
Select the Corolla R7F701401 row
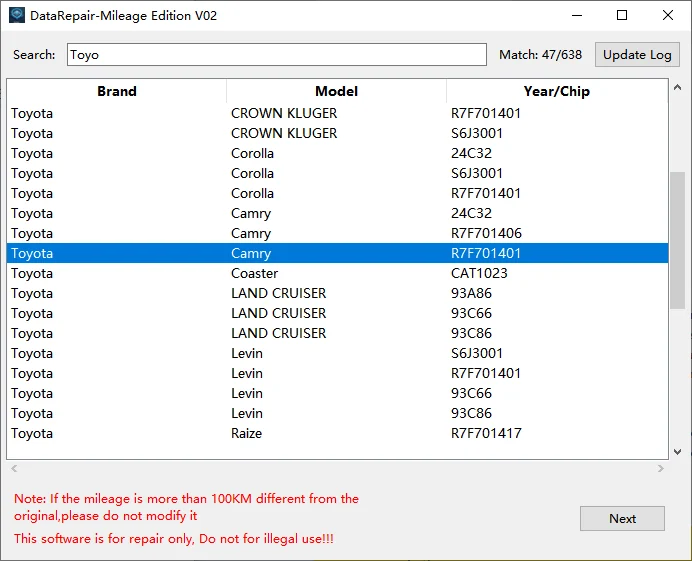tap(337, 193)
